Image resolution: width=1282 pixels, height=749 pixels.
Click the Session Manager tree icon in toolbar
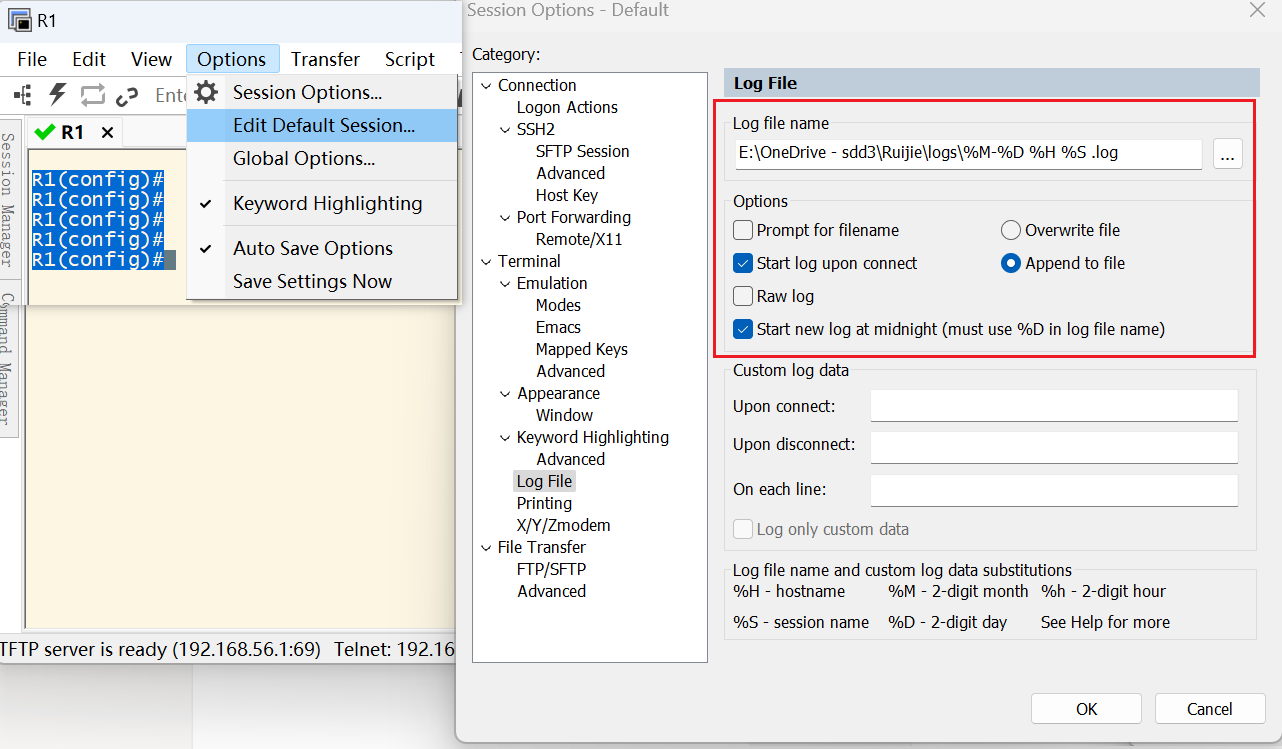click(22, 96)
